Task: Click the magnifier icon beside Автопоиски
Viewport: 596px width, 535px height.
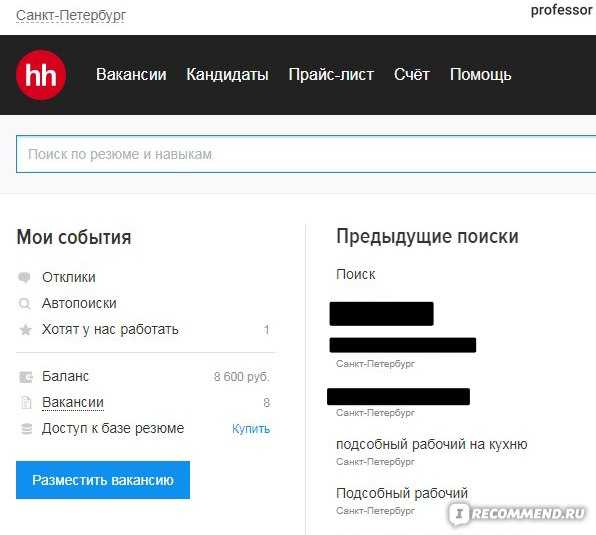Action: point(25,304)
